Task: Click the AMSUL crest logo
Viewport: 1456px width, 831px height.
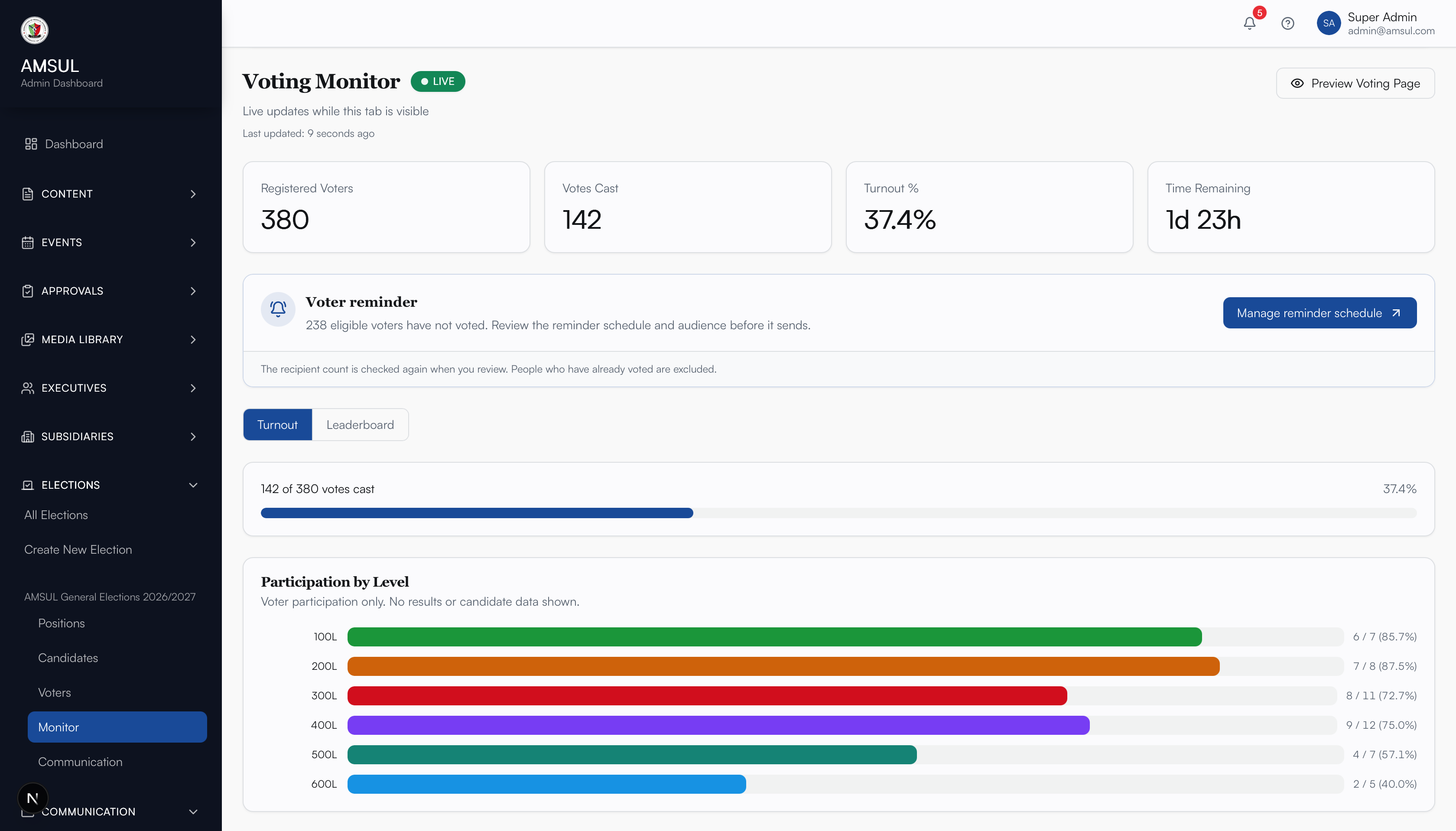Action: click(34, 30)
